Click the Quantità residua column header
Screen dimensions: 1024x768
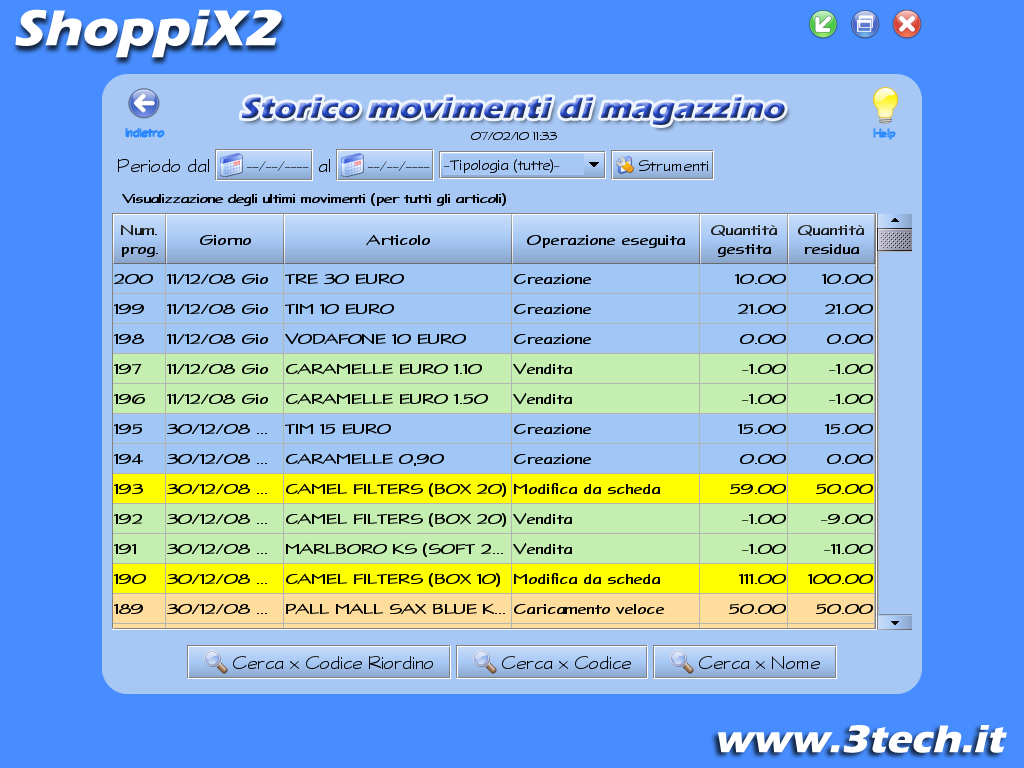tap(831, 240)
